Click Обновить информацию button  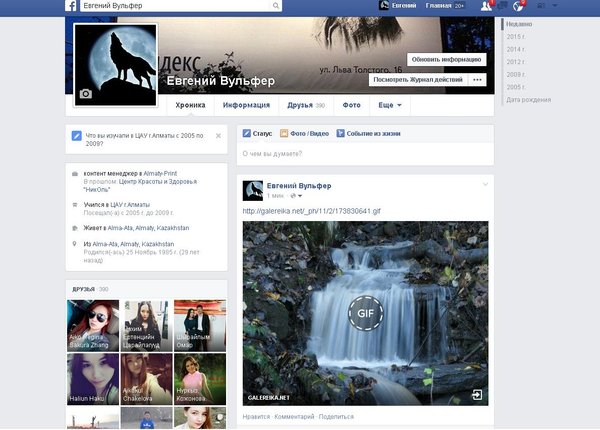click(x=447, y=59)
